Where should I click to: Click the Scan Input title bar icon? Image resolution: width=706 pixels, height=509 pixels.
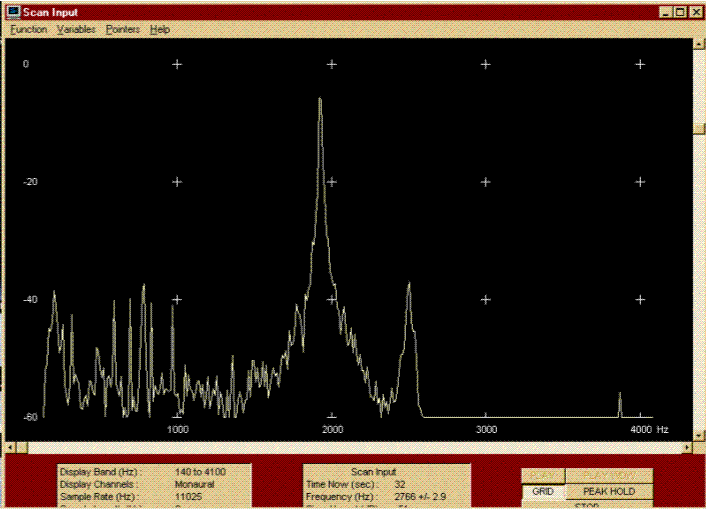click(x=13, y=12)
